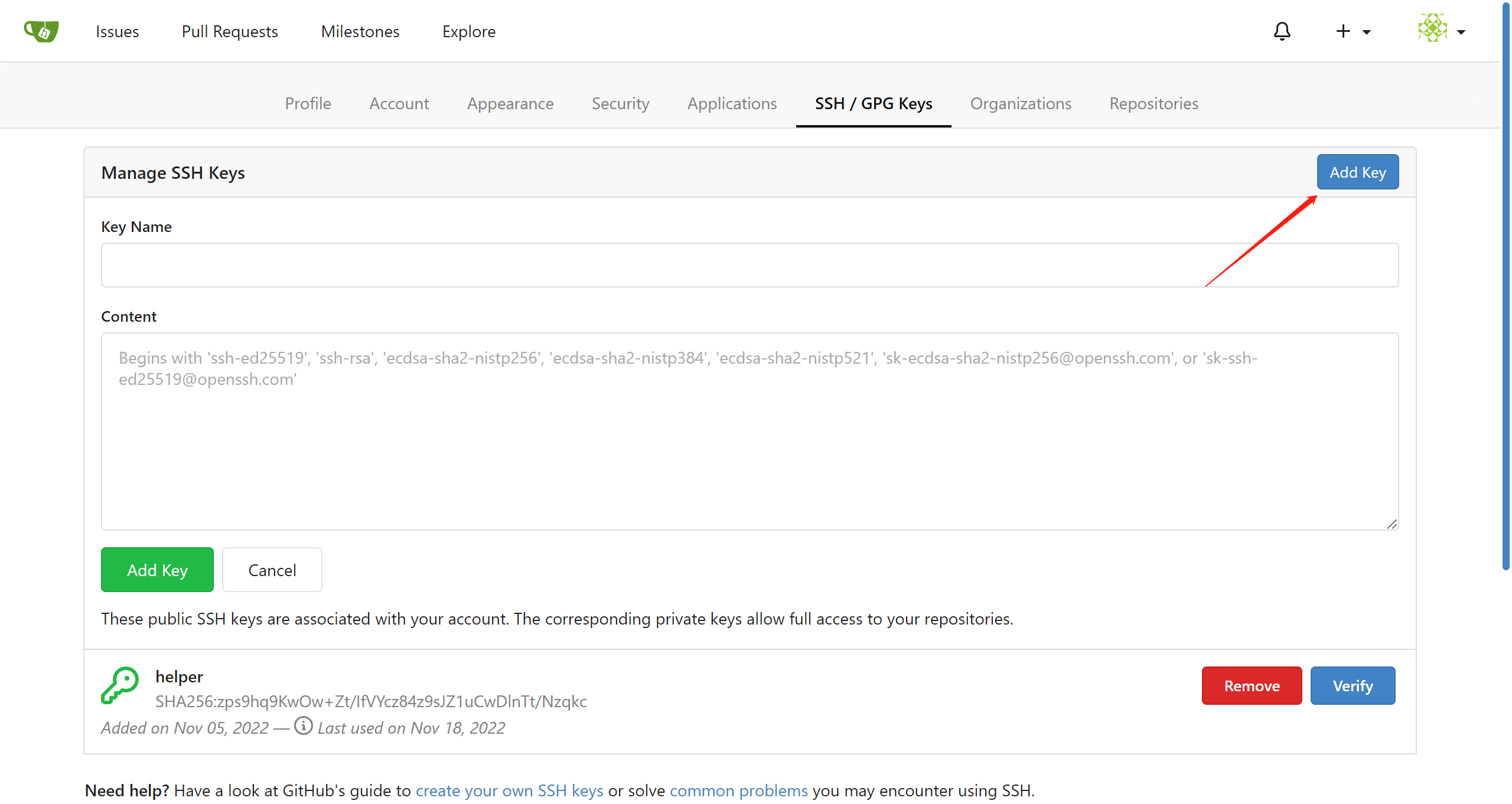Image resolution: width=1512 pixels, height=804 pixels.
Task: Click the info icon before Last used
Action: coord(303,726)
